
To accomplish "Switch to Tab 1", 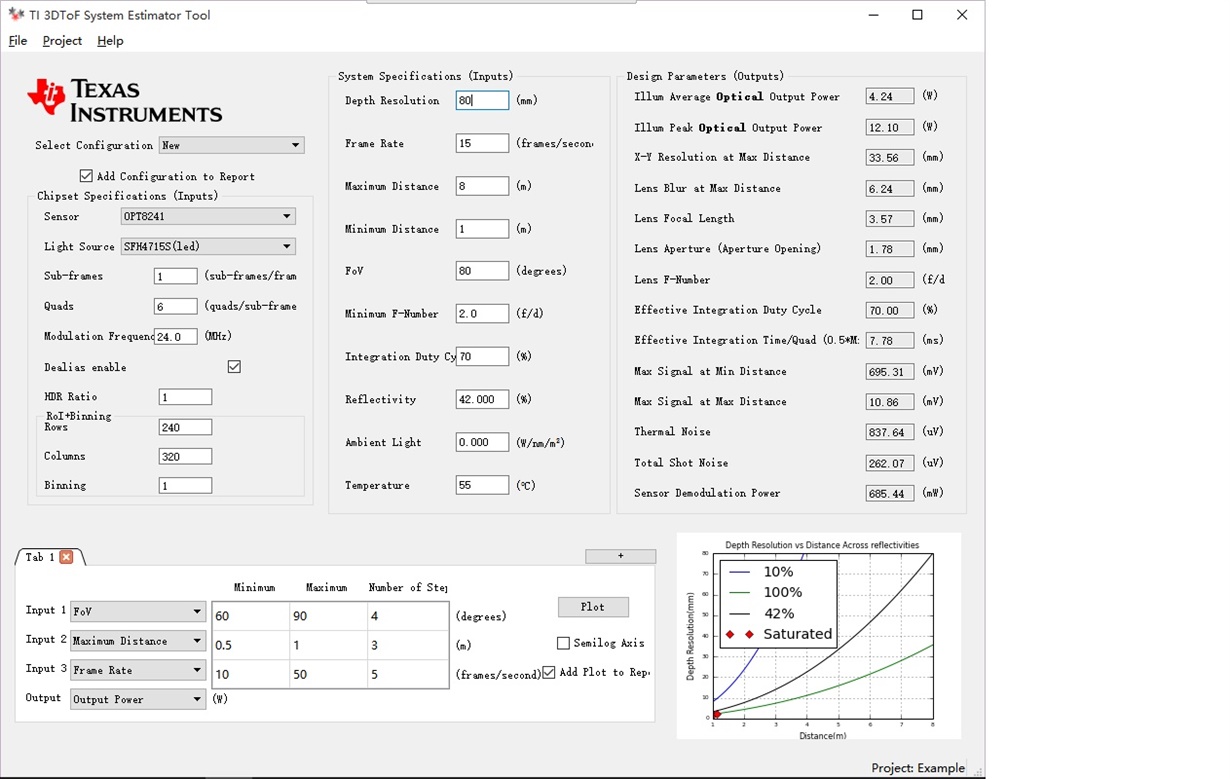I will tap(41, 557).
